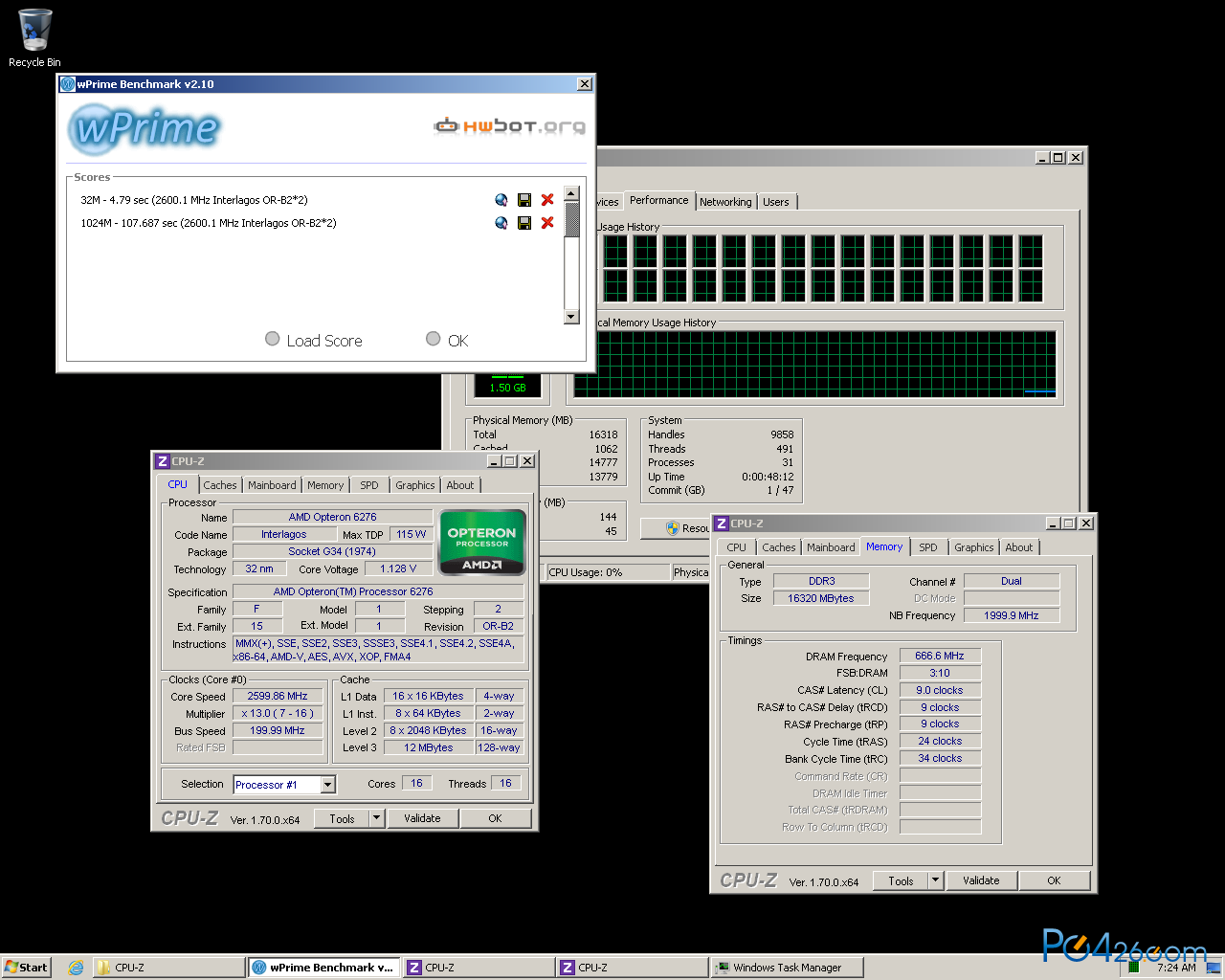The image size is (1225, 980).
Task: Open the Graphics tab in CPU window
Action: pyautogui.click(x=415, y=485)
